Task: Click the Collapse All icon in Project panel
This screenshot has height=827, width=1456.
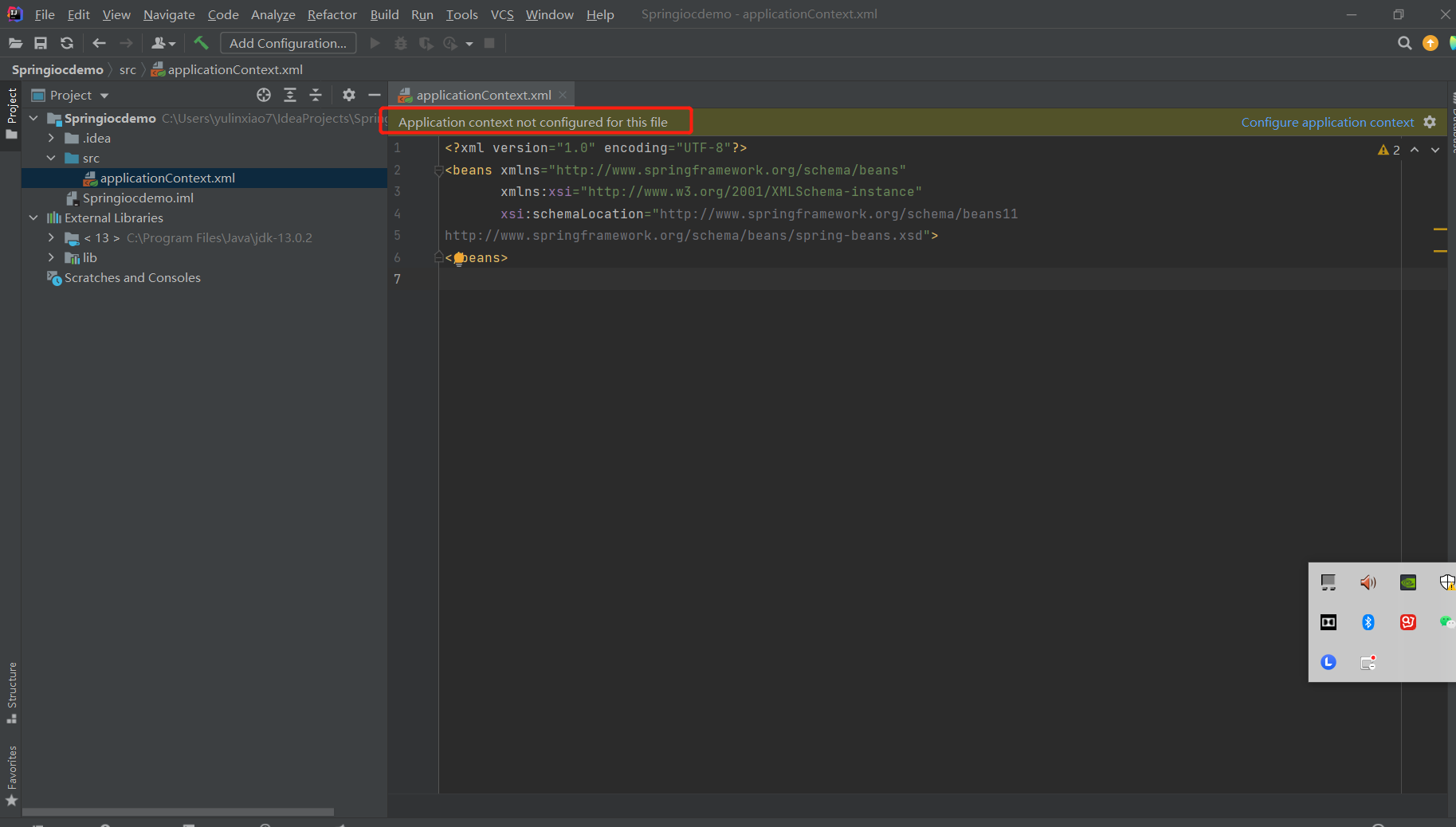Action: pos(316,95)
